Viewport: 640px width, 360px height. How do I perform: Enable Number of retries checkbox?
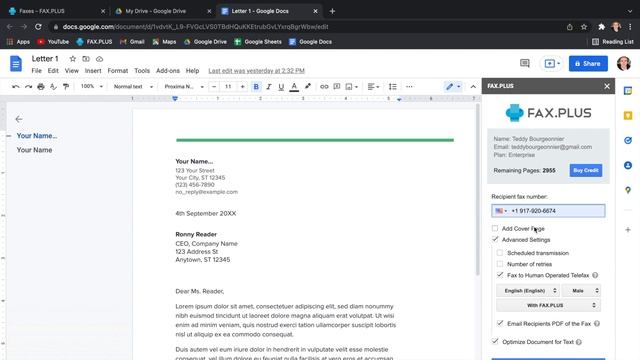[500, 264]
